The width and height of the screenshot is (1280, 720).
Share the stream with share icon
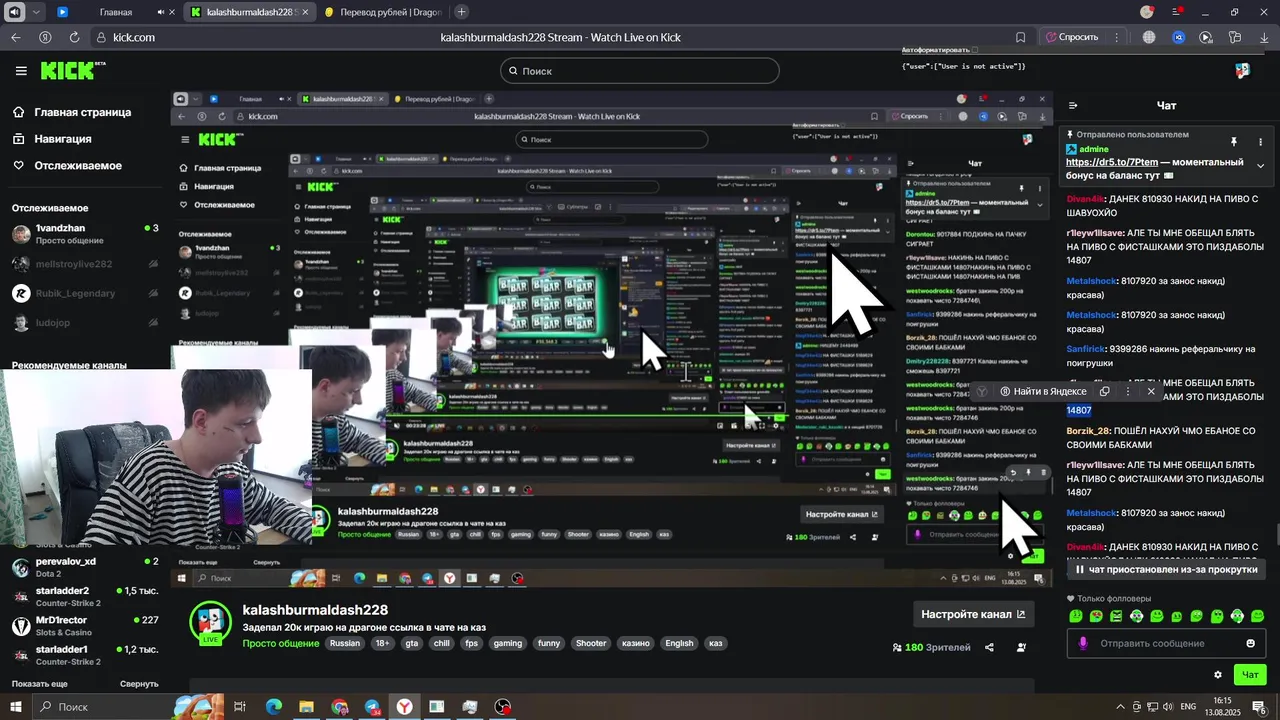point(989,647)
